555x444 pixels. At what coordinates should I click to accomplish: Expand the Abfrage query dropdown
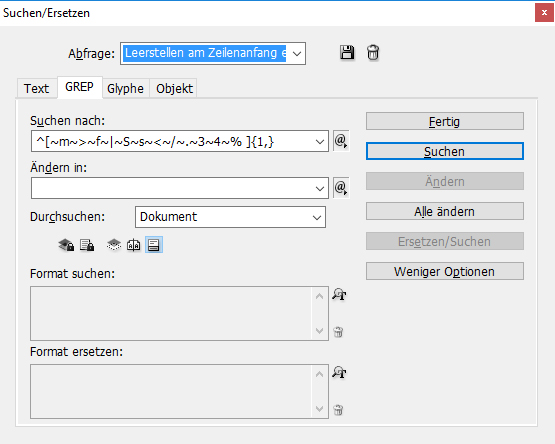tap(297, 53)
